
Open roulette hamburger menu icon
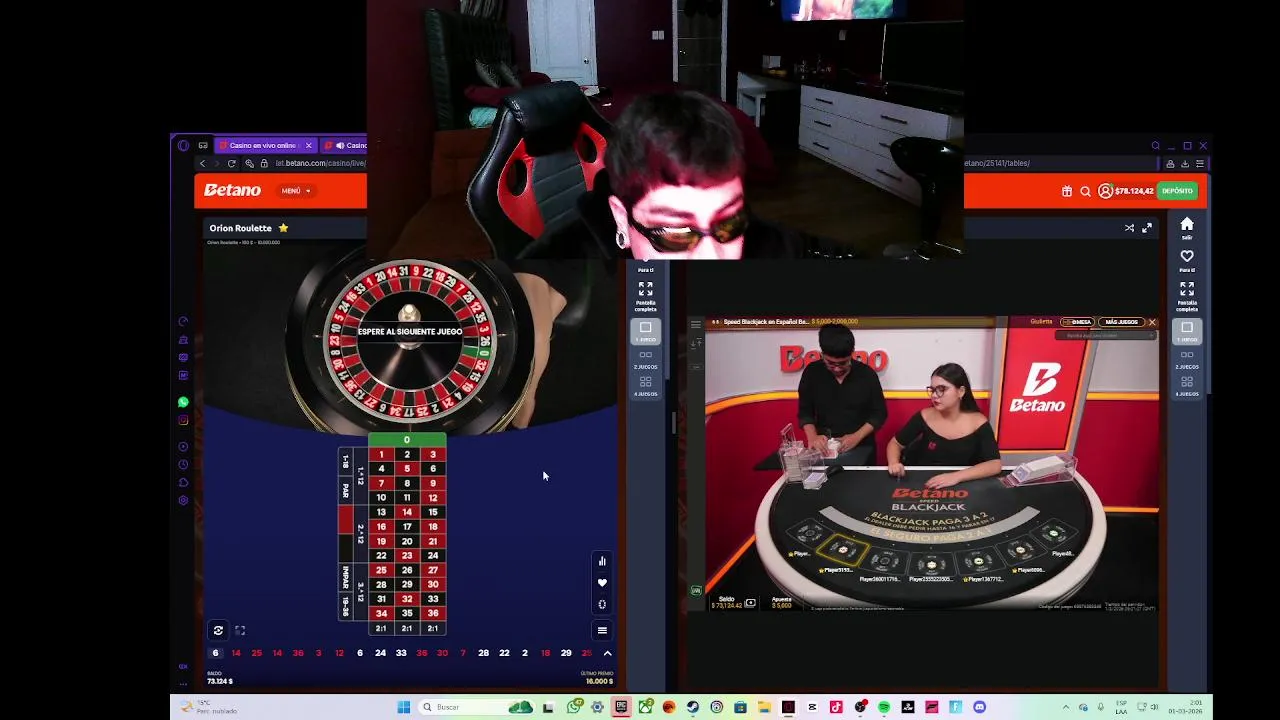pos(602,630)
